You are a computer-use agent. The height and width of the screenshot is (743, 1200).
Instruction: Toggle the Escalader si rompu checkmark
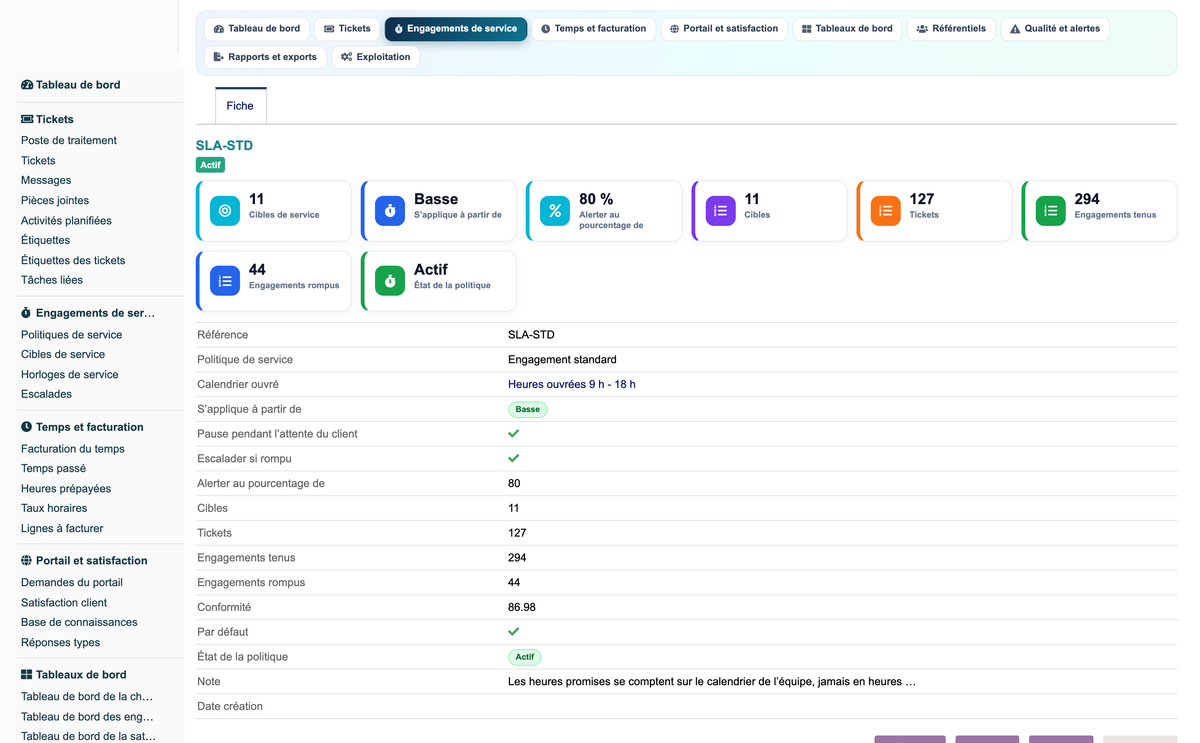pyautogui.click(x=514, y=459)
